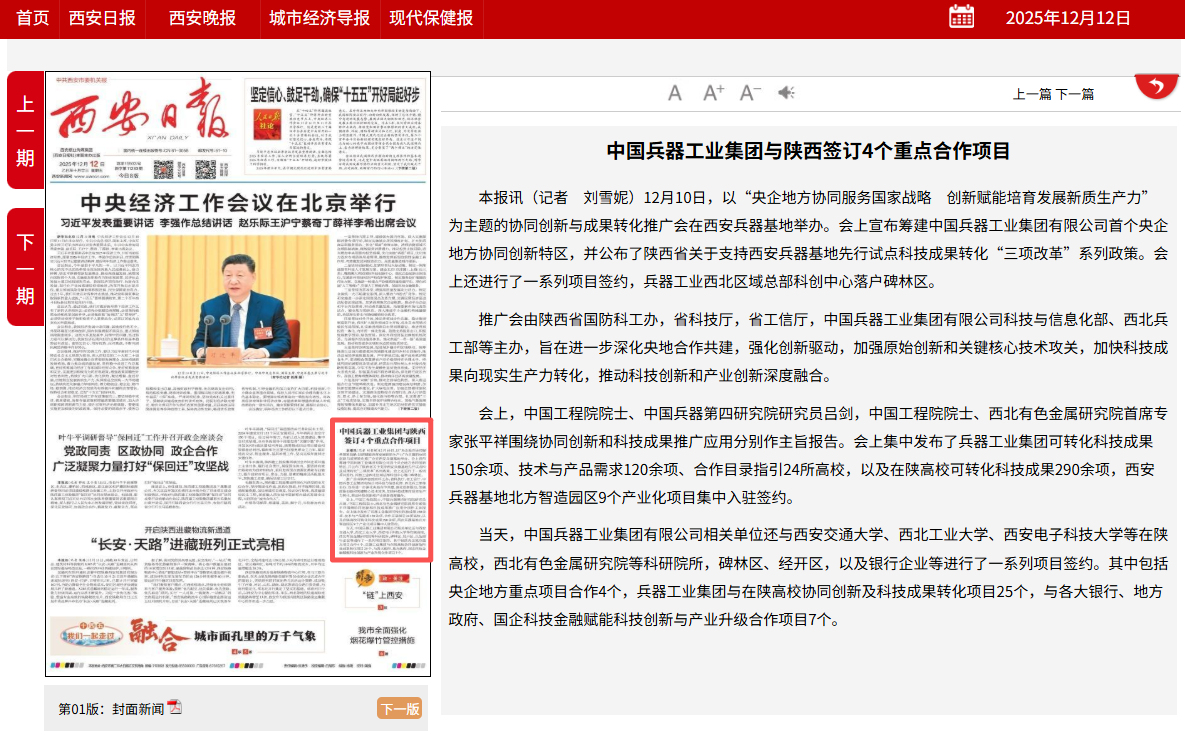Click 上一篇 previous article link
The image size is (1185, 740).
coord(1032,94)
